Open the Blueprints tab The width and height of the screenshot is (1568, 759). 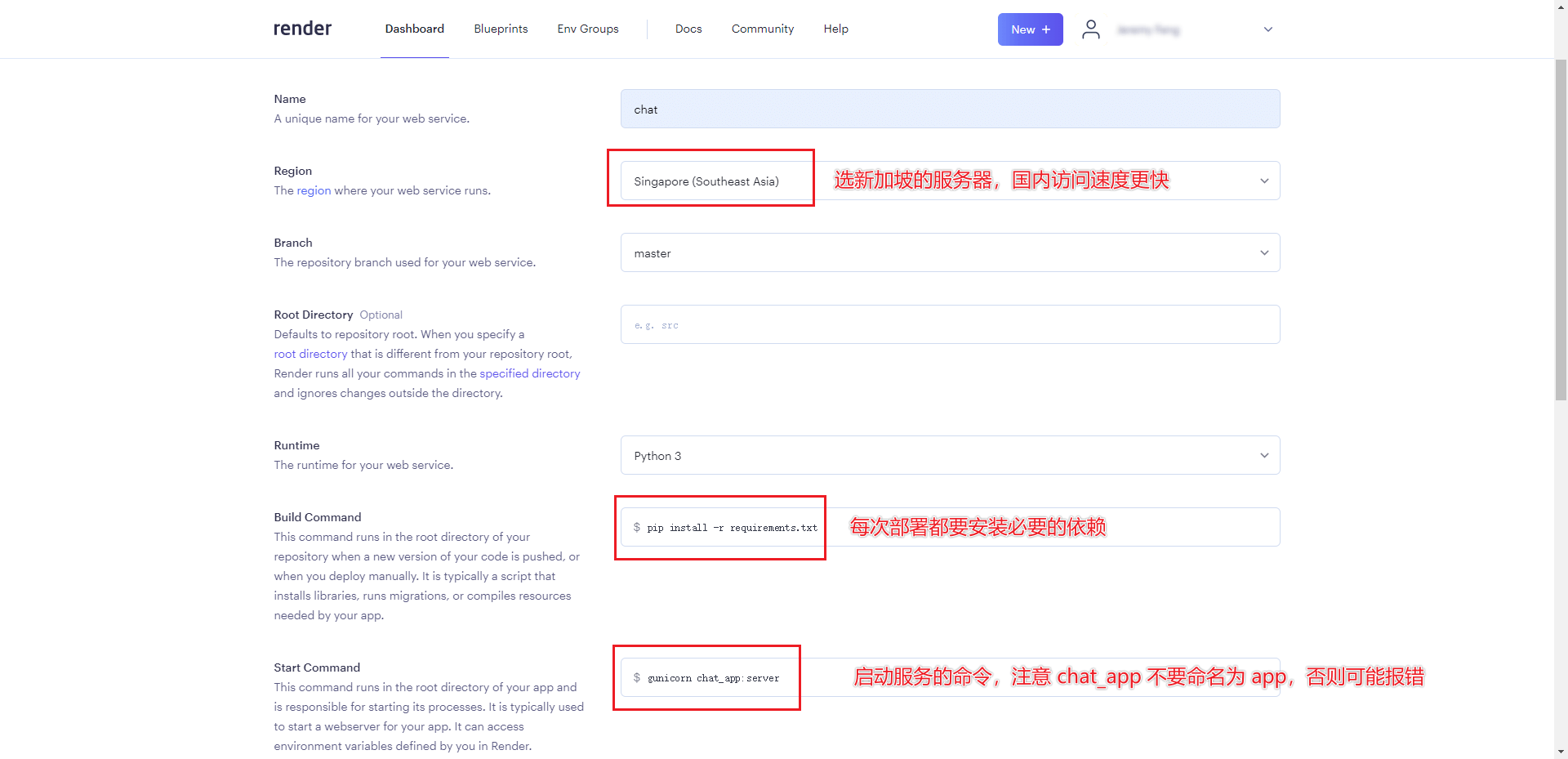point(501,29)
